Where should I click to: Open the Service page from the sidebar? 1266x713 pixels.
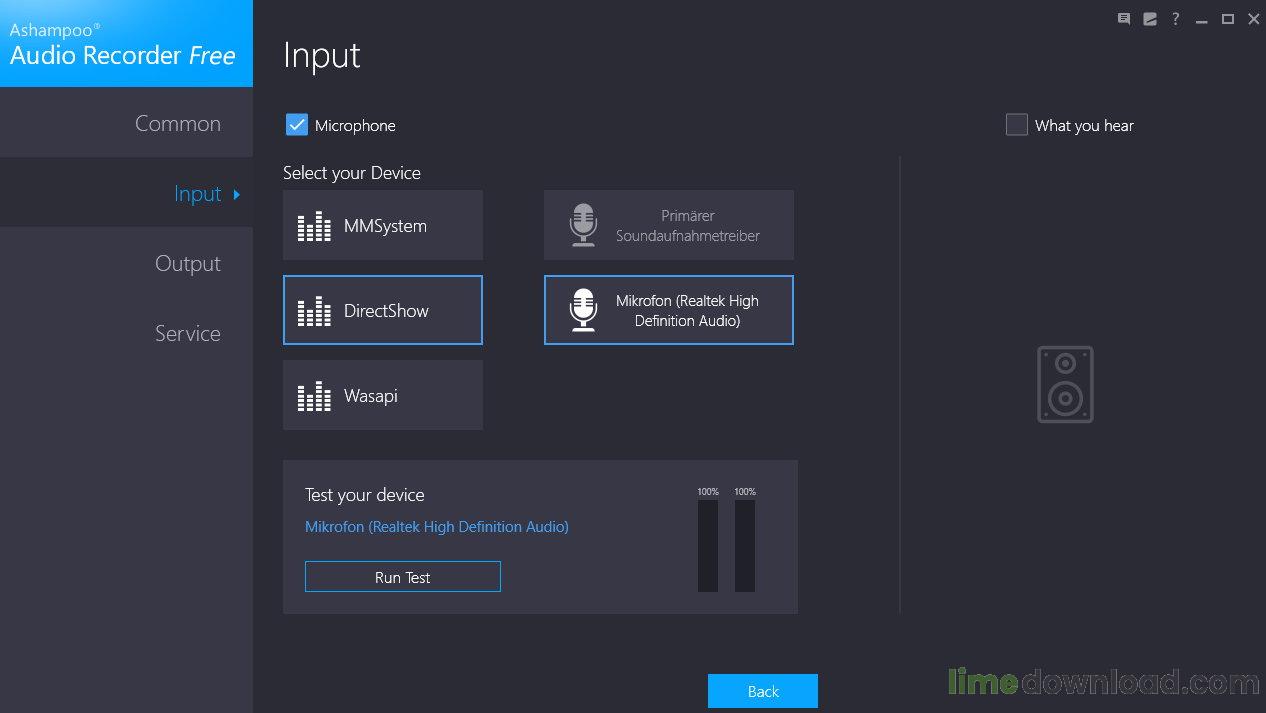pos(188,333)
